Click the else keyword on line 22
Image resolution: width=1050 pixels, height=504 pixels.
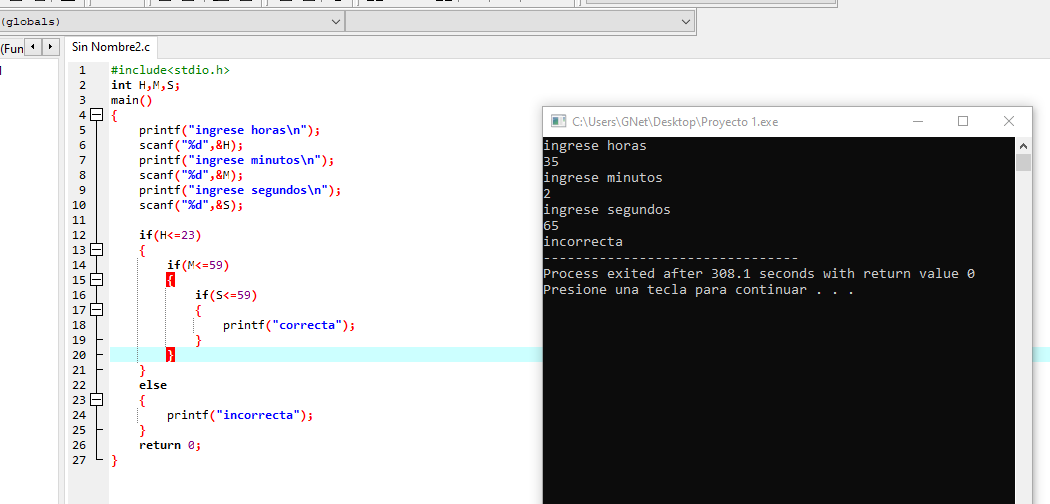pyautogui.click(x=153, y=385)
